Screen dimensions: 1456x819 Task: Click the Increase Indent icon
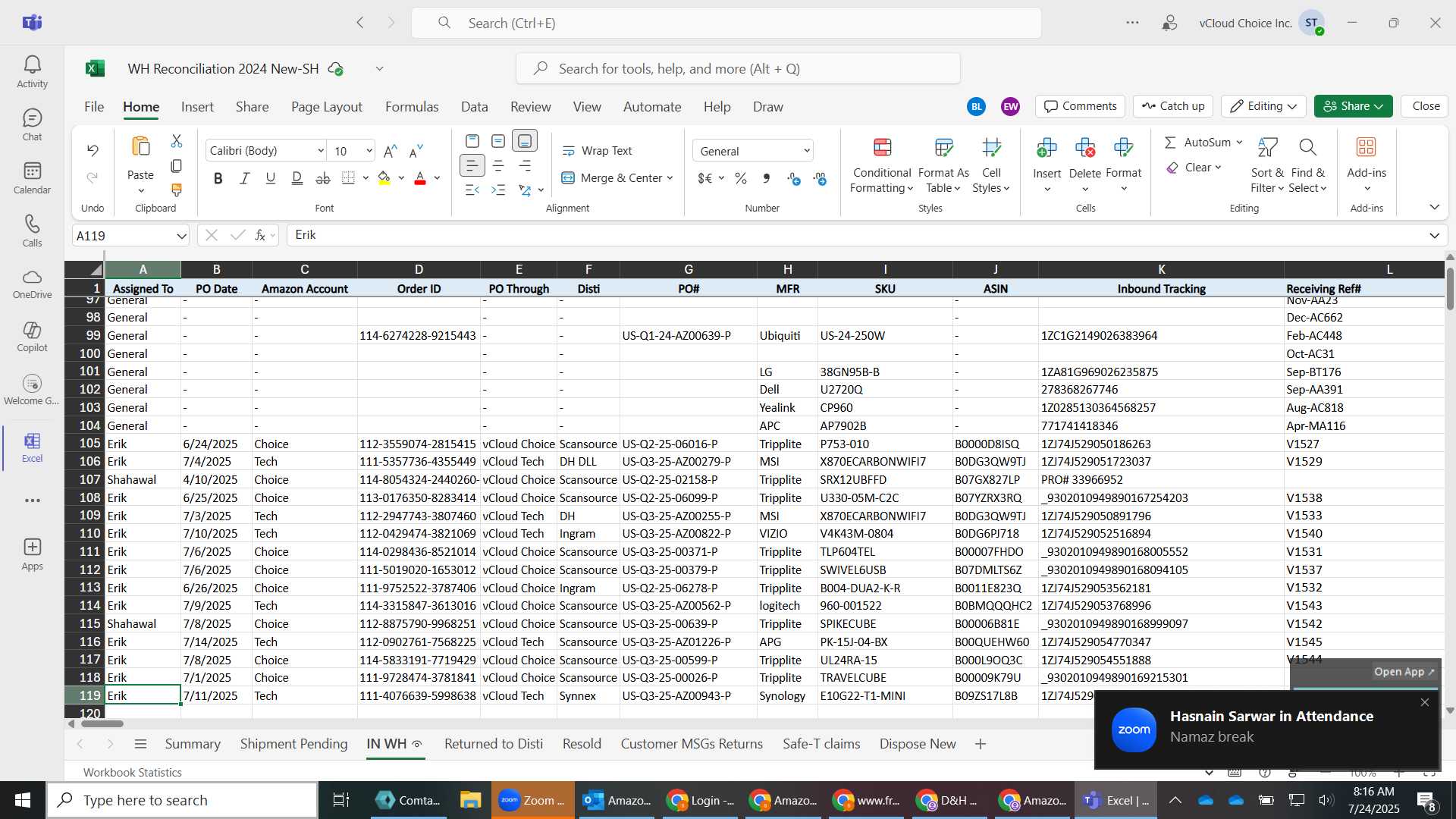click(x=498, y=190)
